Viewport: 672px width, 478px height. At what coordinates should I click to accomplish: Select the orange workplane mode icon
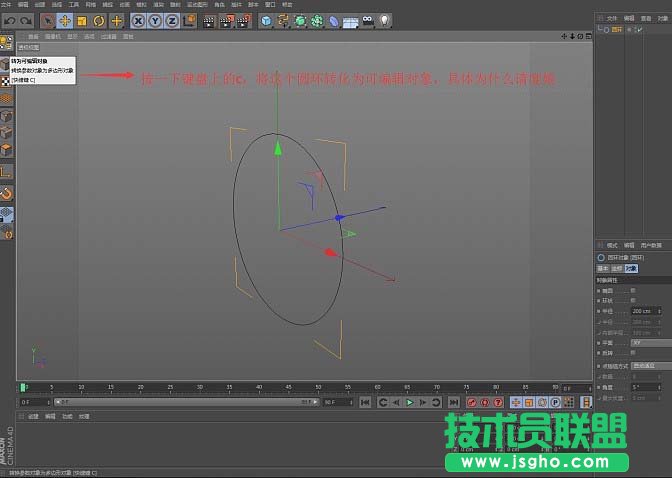(6, 99)
